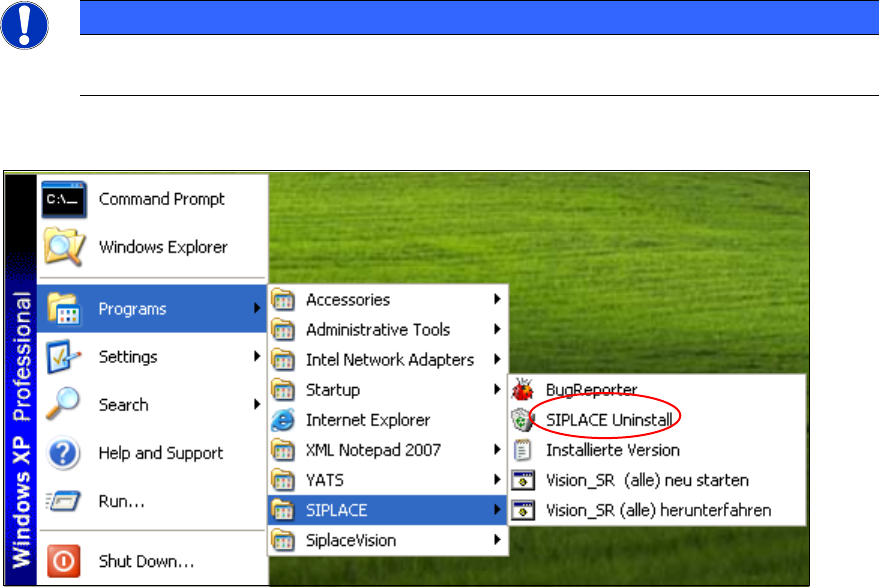The width and height of the screenshot is (879, 587).
Task: Select YATS text label
Action: coord(325,480)
